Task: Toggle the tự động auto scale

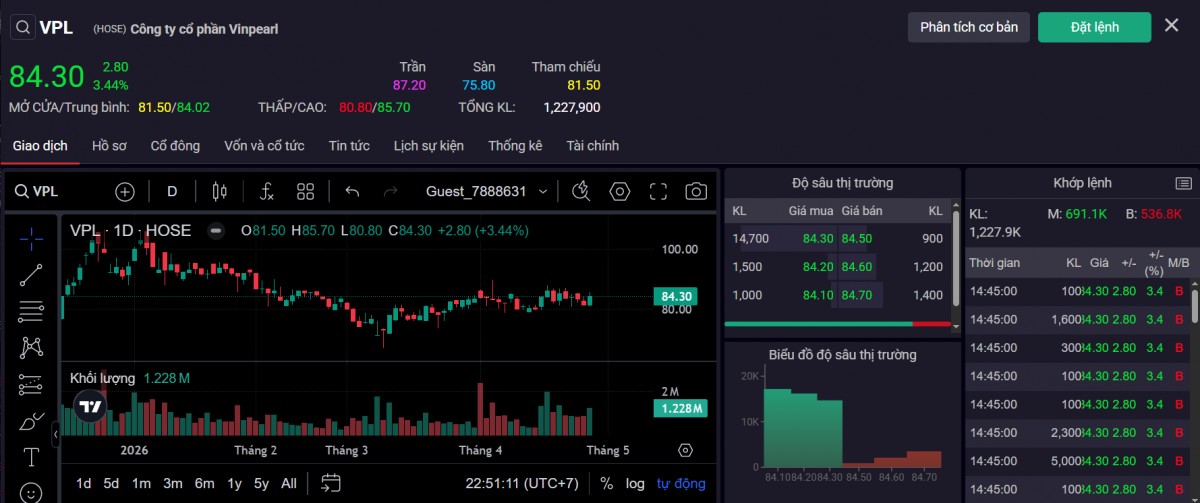Action: [681, 483]
